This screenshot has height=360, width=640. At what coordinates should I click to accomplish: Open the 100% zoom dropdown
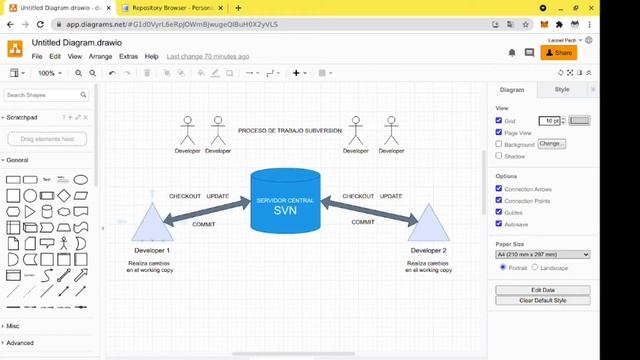tap(49, 73)
